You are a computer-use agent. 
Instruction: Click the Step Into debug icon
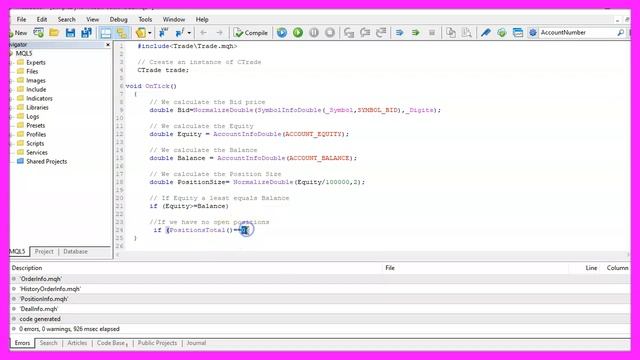(349, 33)
